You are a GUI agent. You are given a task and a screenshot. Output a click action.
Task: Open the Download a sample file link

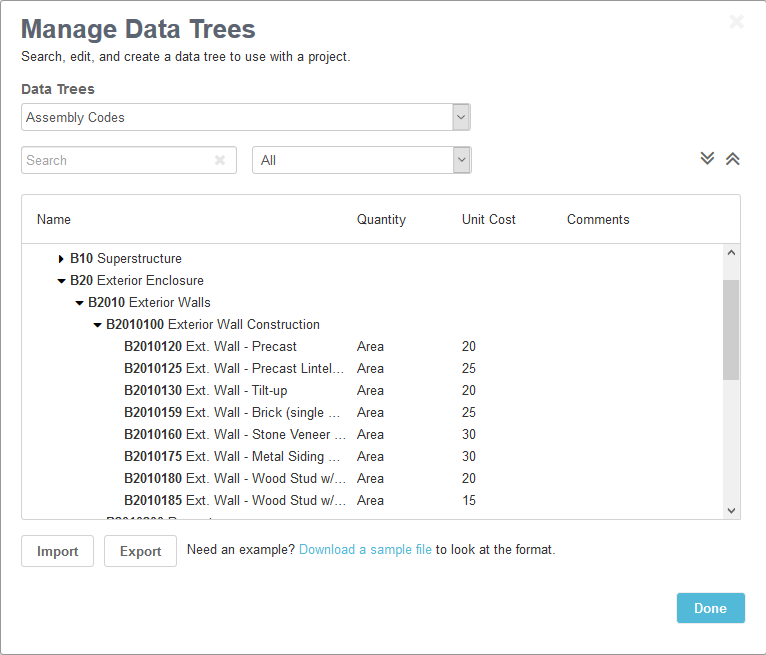365,549
